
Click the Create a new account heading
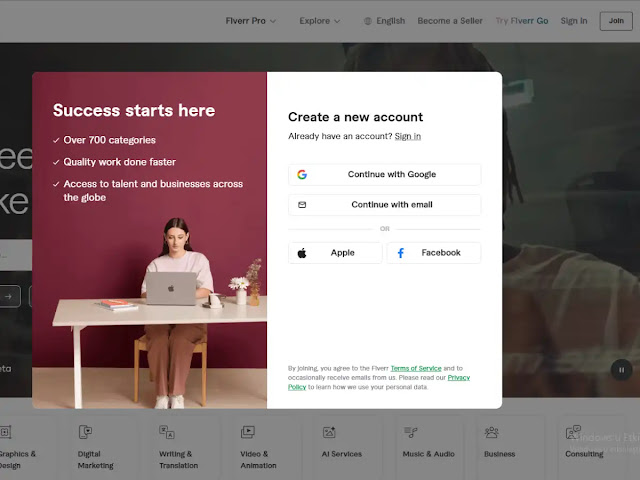pos(356,117)
